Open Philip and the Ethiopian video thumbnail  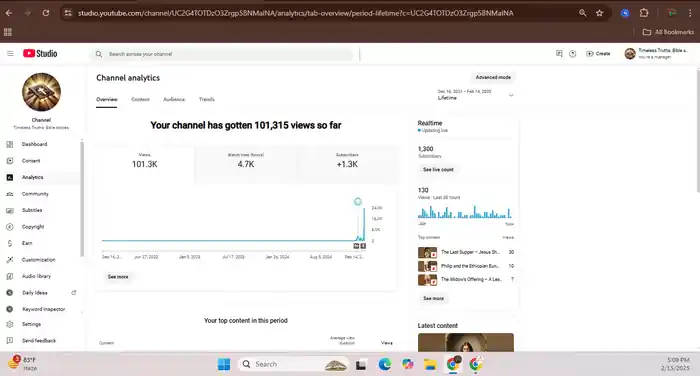pyautogui.click(x=427, y=266)
